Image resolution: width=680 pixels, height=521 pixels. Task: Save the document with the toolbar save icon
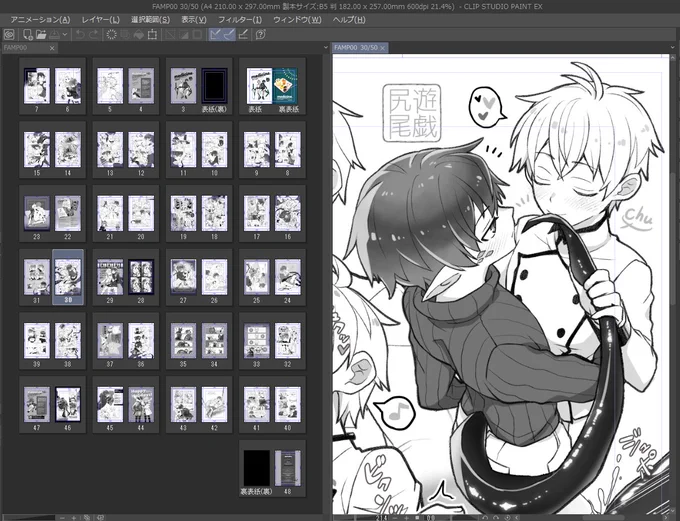(x=55, y=34)
